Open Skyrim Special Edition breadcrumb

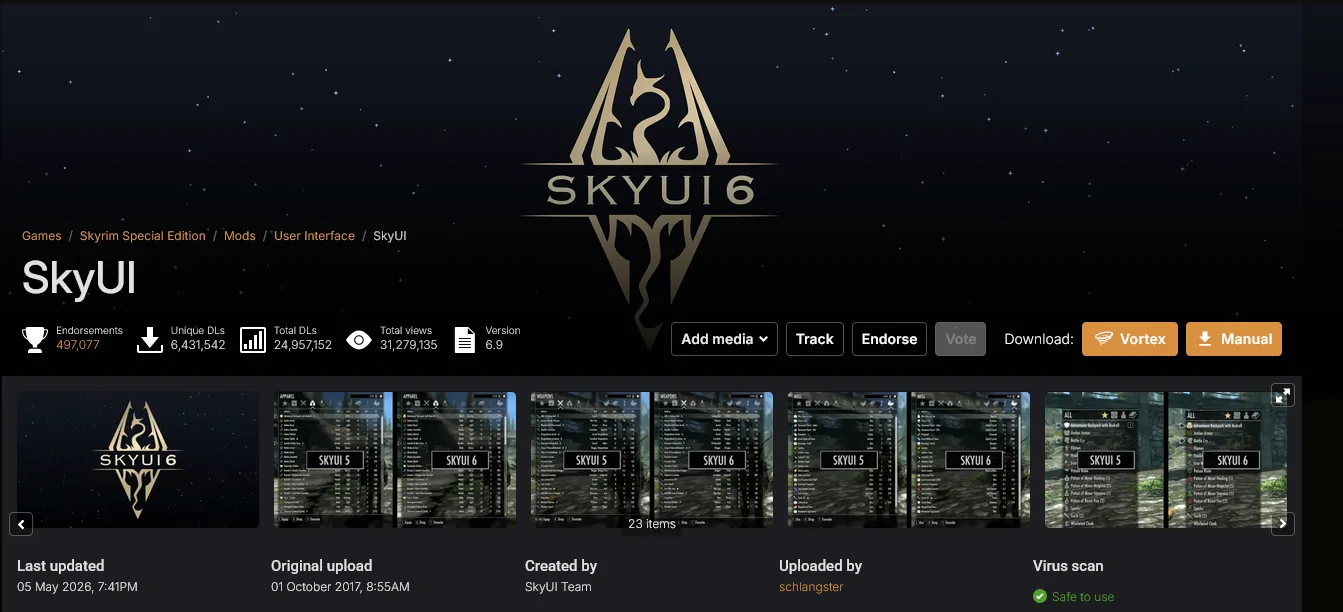[x=143, y=236]
